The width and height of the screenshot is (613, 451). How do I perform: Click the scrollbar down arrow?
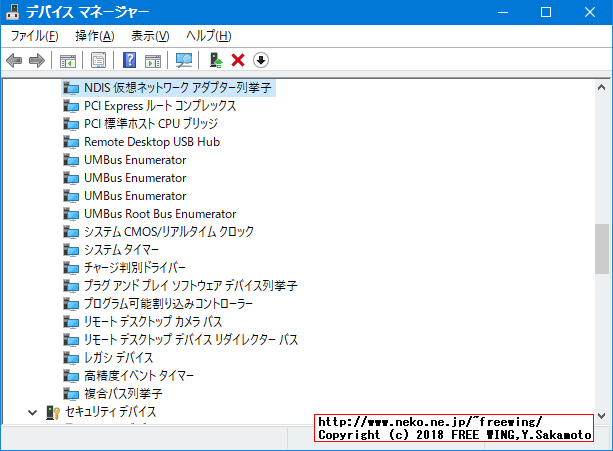click(x=602, y=416)
